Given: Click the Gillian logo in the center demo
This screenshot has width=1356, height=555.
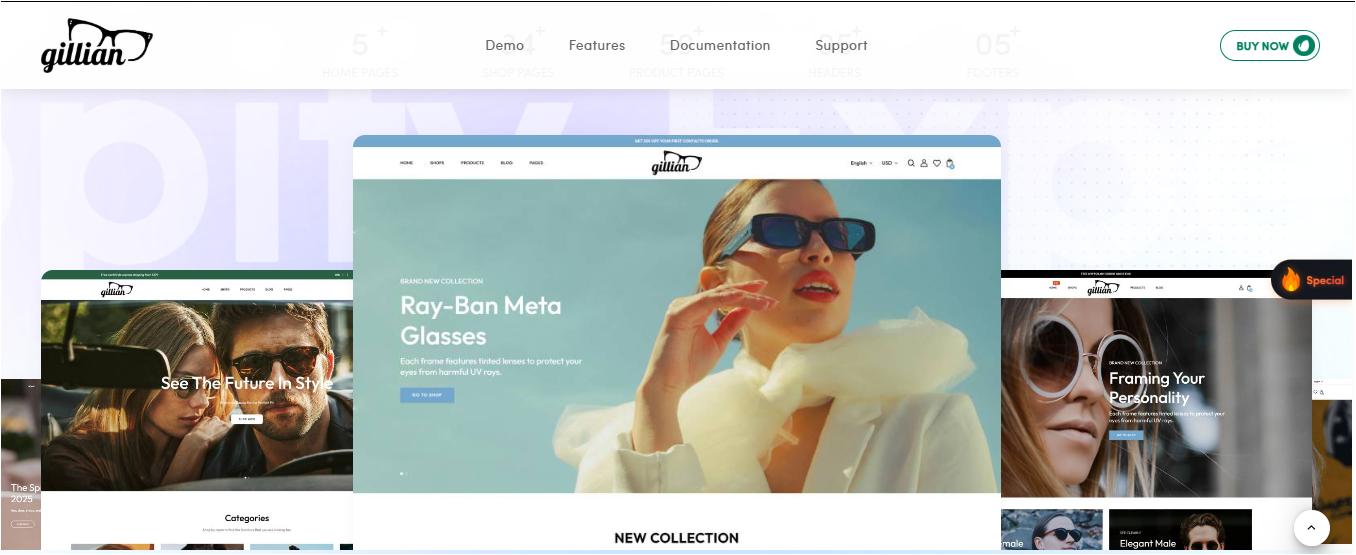Looking at the screenshot, I should 676,163.
